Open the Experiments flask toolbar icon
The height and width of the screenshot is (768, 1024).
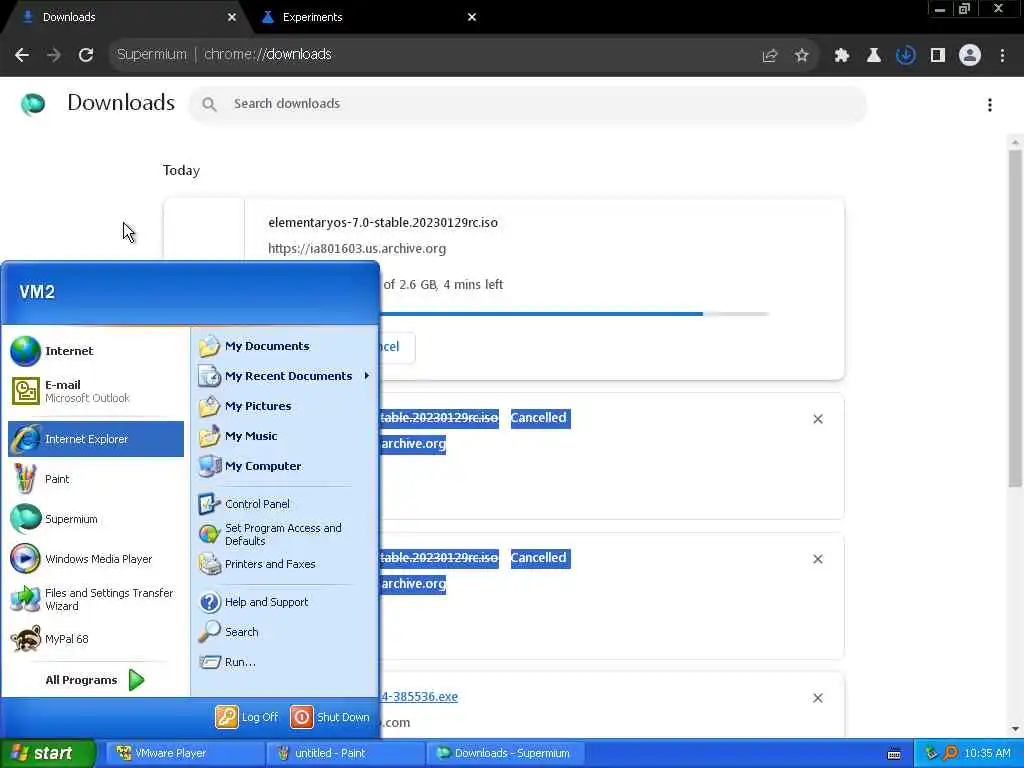click(x=873, y=56)
